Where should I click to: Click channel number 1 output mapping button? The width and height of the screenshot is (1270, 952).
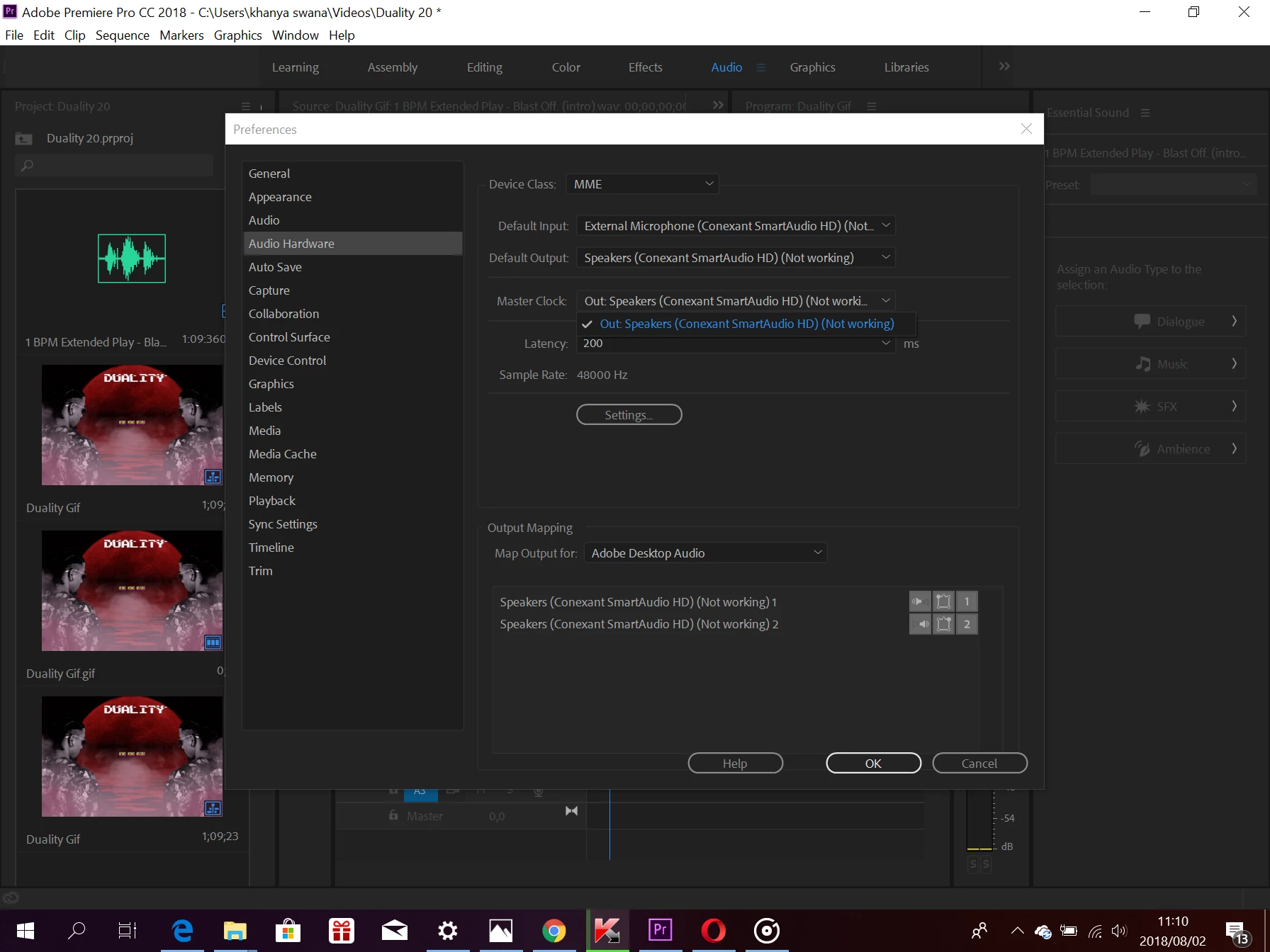967,601
